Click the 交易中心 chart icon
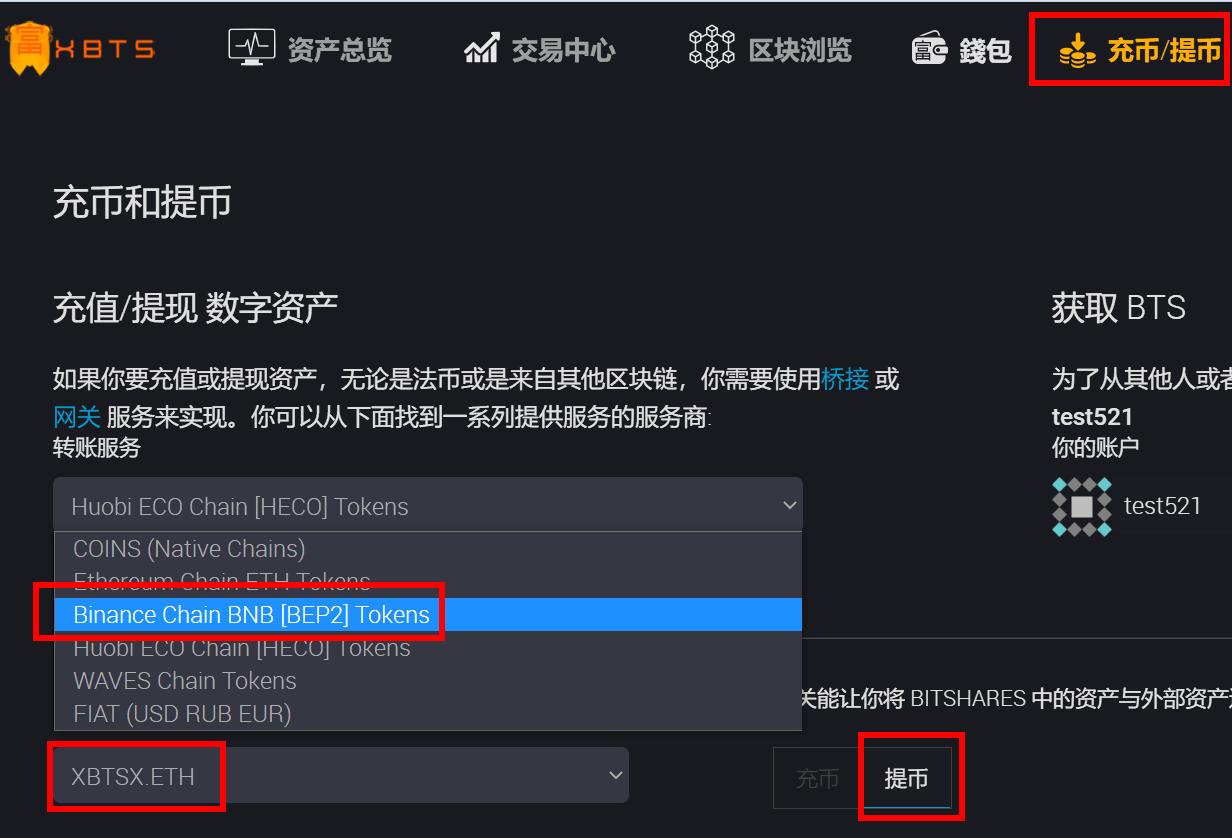This screenshot has height=838, width=1232. [x=481, y=48]
